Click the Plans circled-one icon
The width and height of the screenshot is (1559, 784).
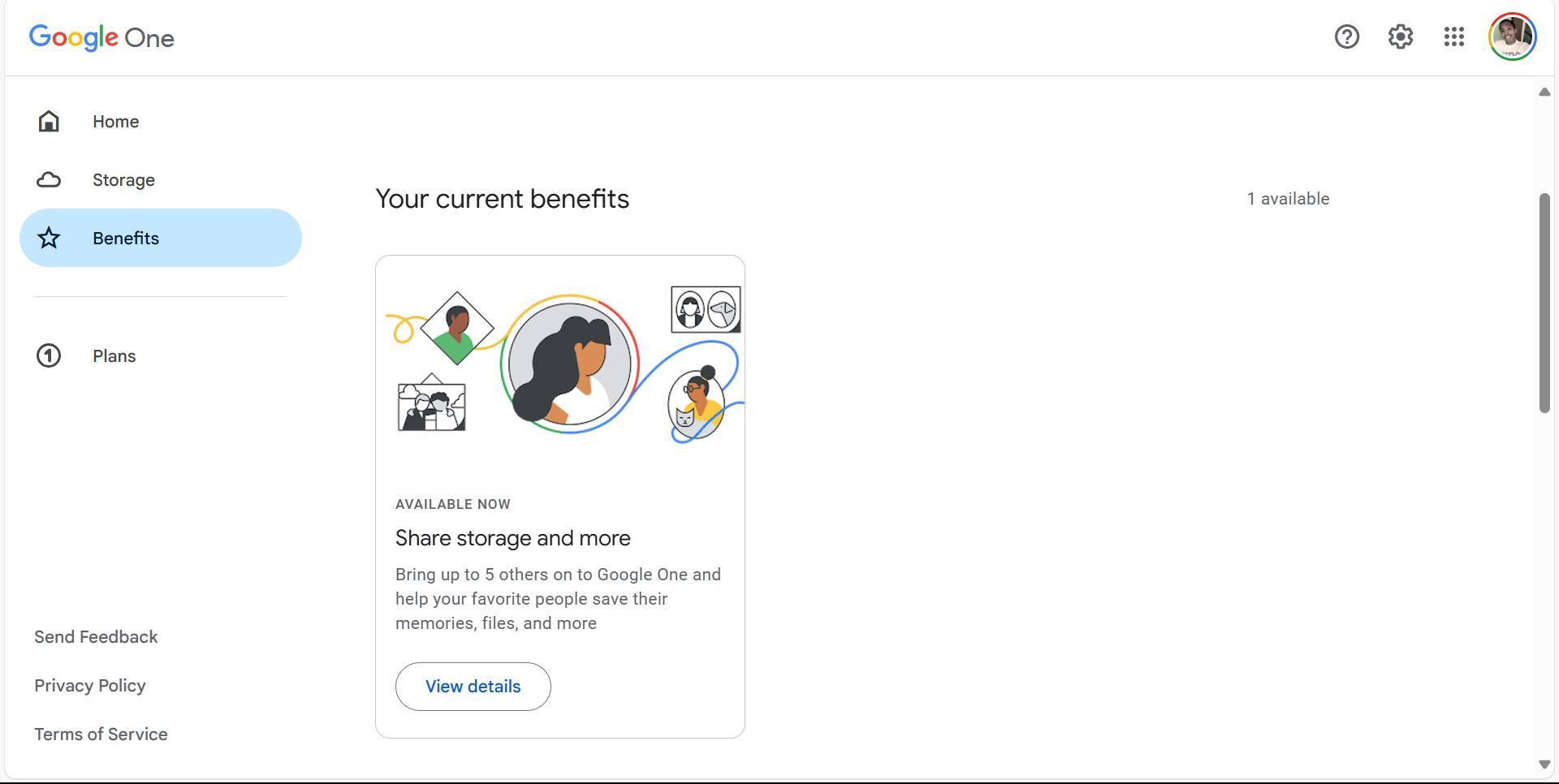49,356
